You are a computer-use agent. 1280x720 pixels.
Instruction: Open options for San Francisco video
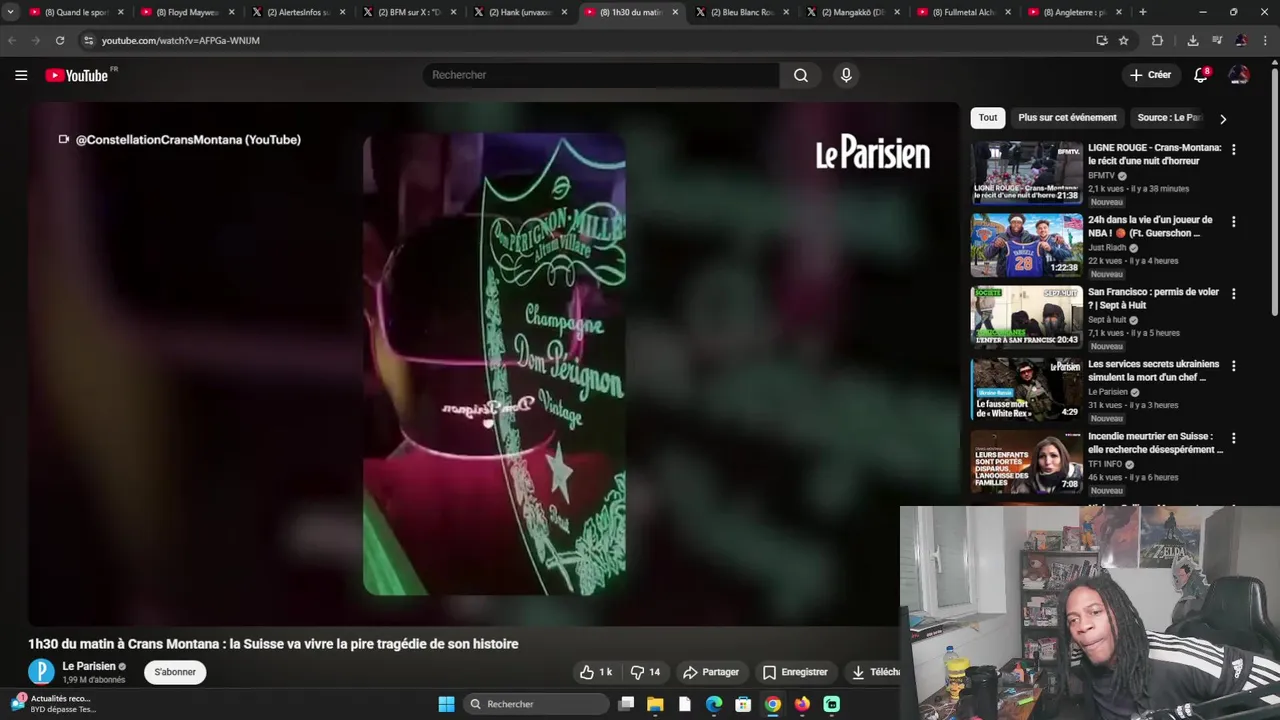coord(1233,293)
